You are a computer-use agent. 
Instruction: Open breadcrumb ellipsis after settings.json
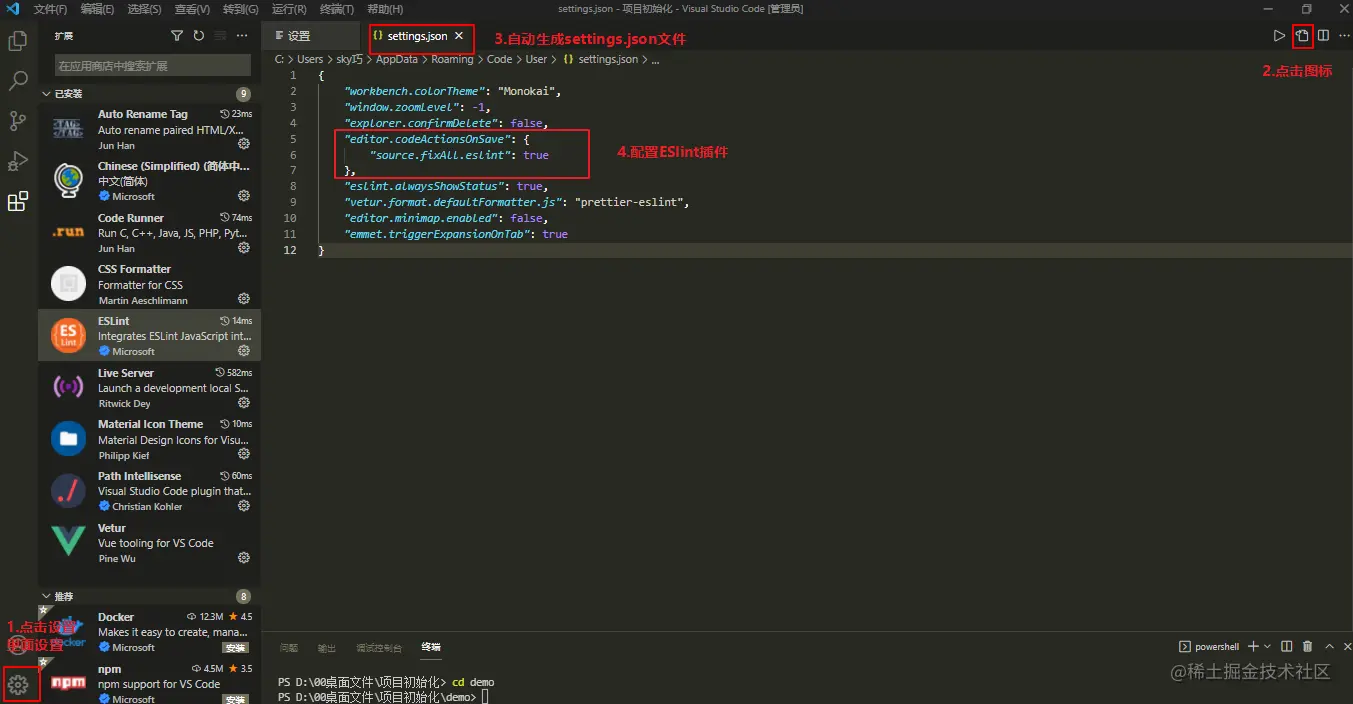(x=655, y=60)
